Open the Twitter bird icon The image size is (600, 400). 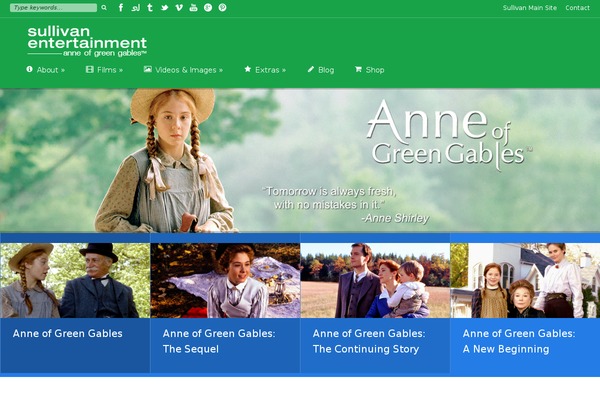coord(165,7)
